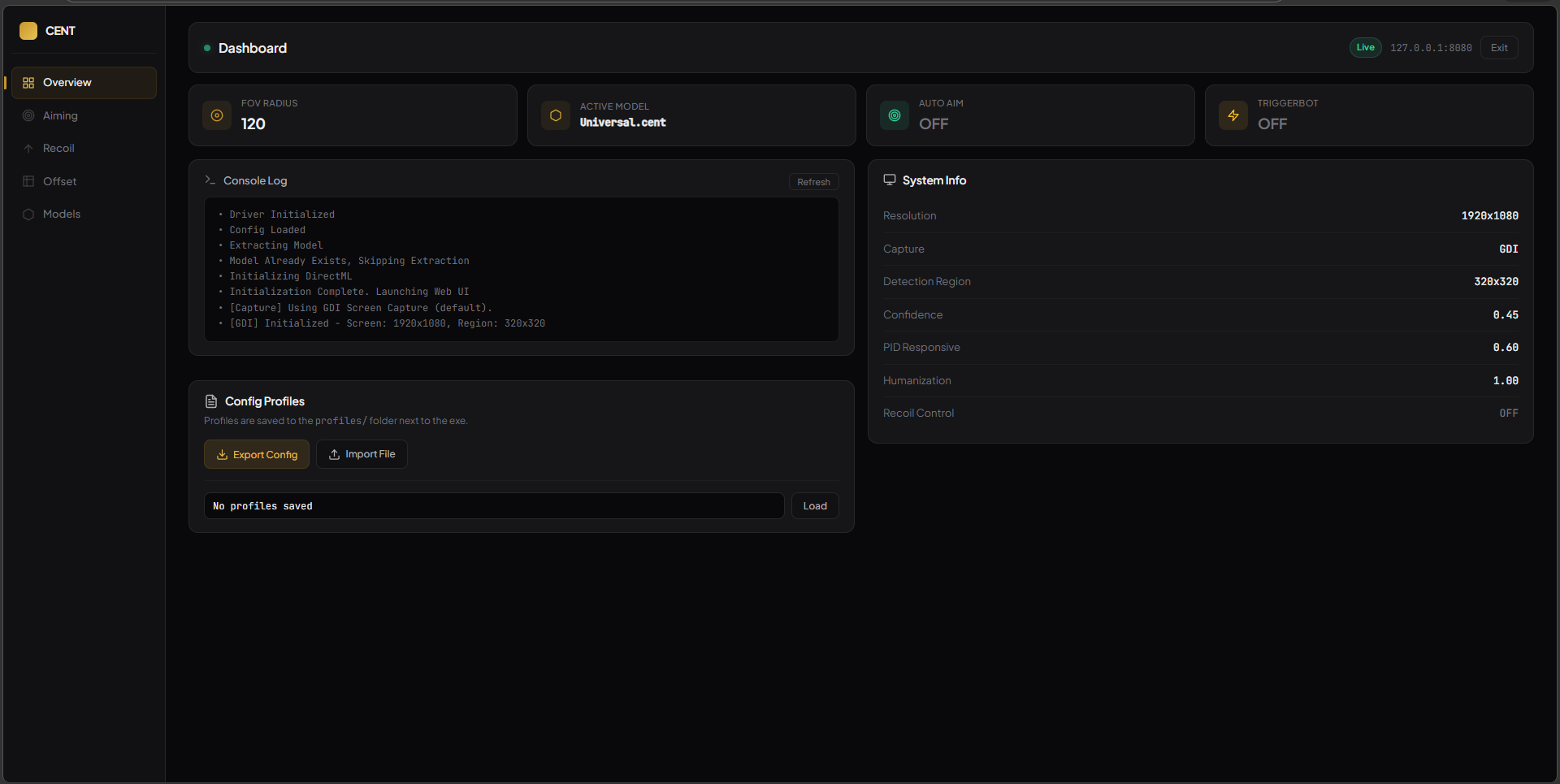
Task: Click the Import File button
Action: (x=362, y=454)
